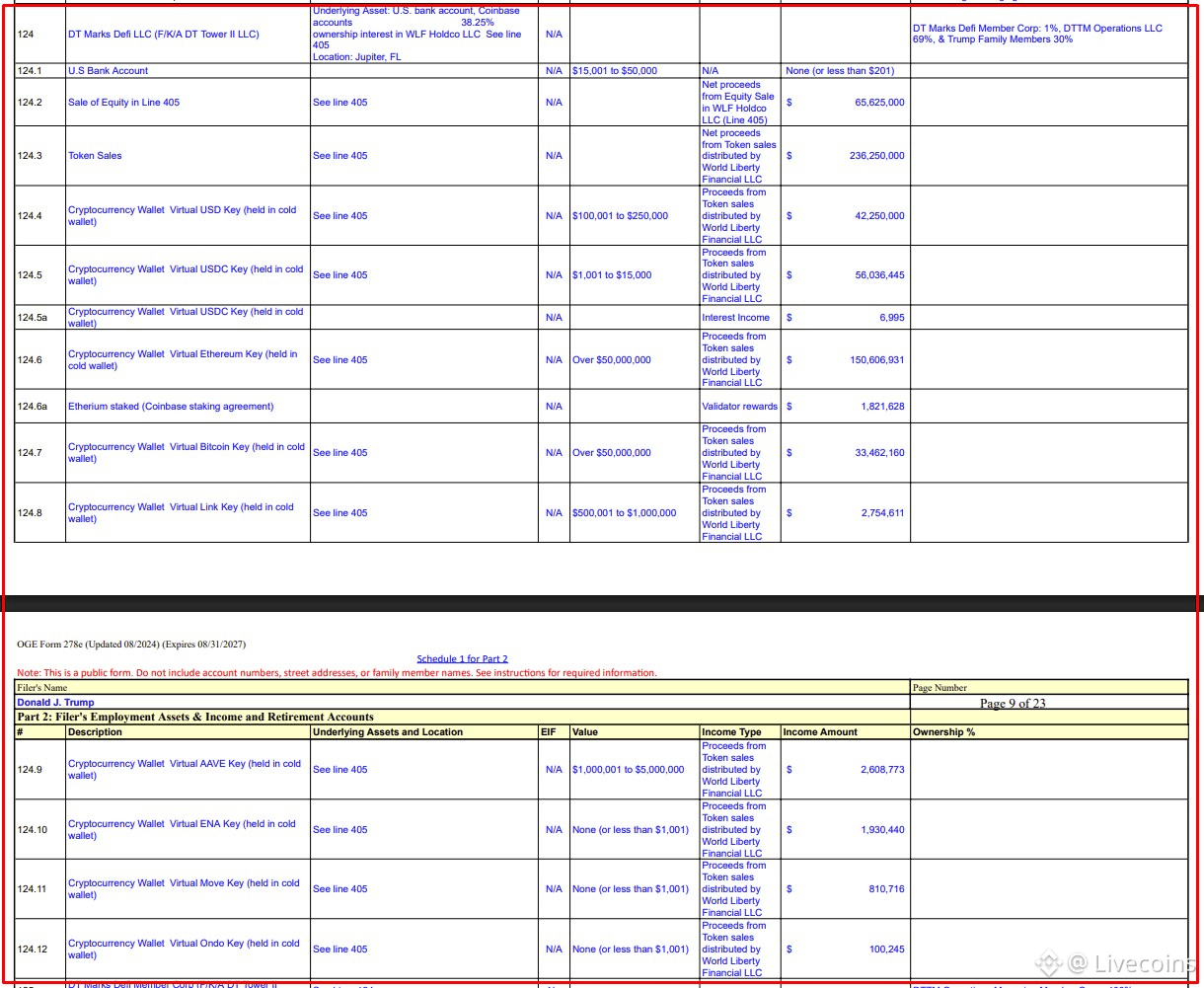Select the 810,716 income amount
Image resolution: width=1204 pixels, height=988 pixels.
(x=886, y=889)
